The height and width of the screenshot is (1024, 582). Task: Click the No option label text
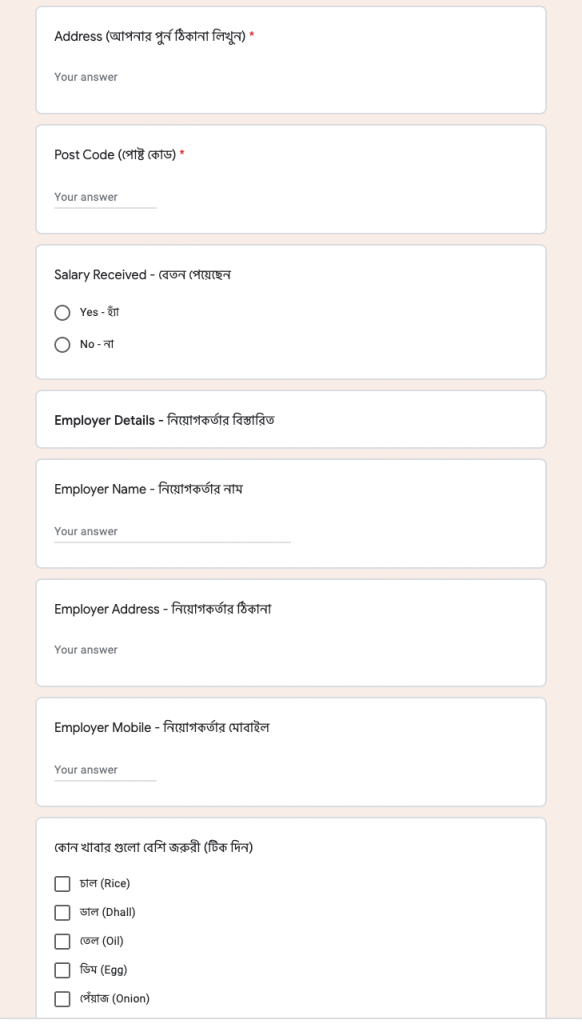[97, 344]
